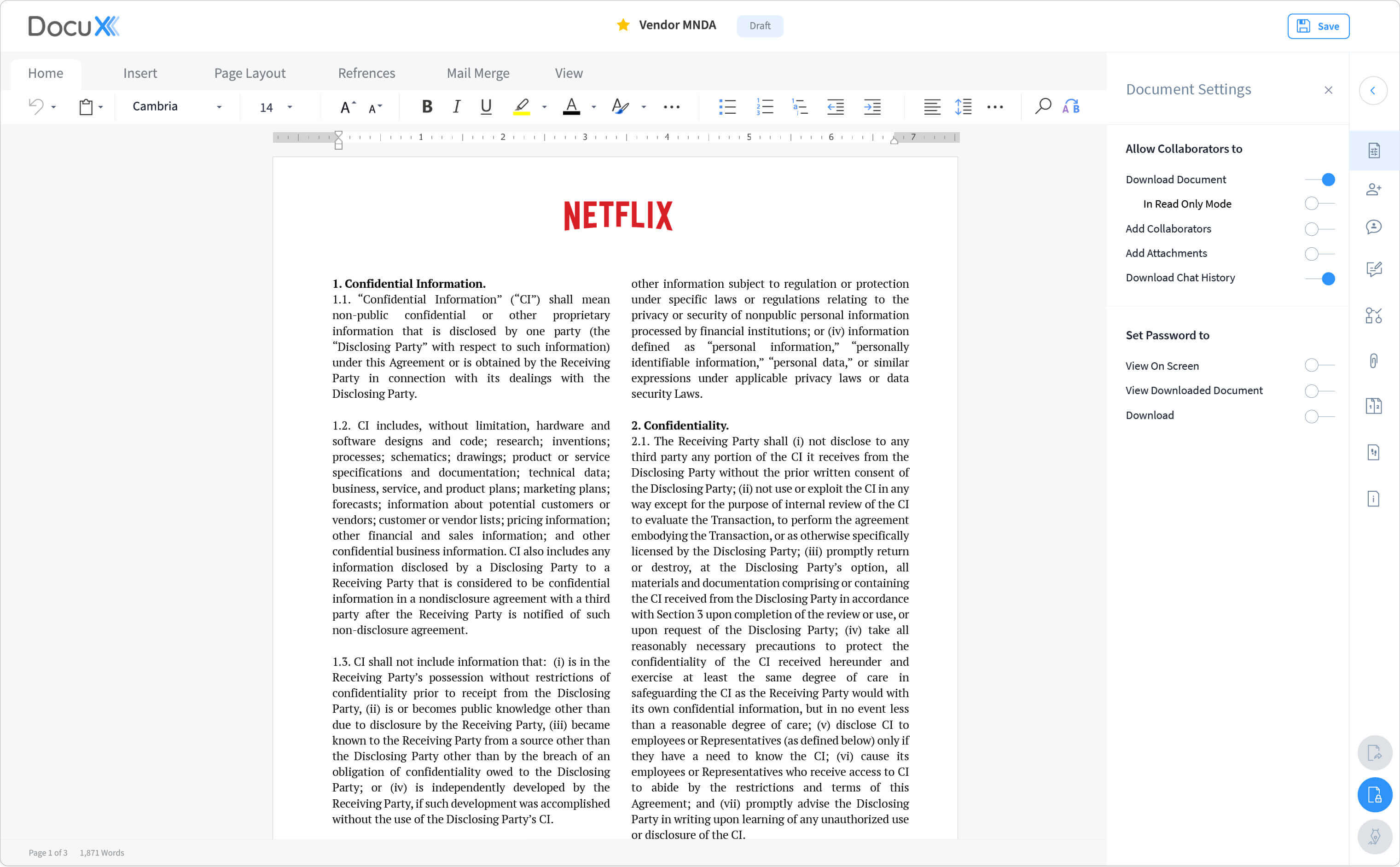Open the Mail Merge tab
The image size is (1400, 867).
tap(478, 73)
